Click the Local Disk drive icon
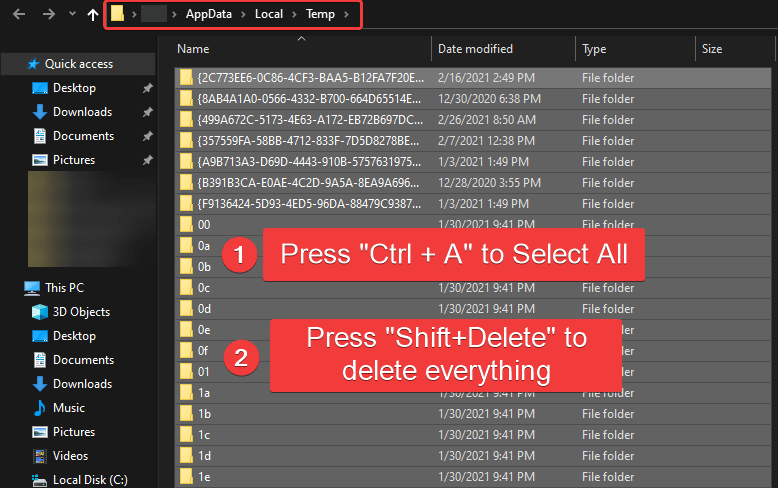Screen dimensions: 778x488 (39, 480)
